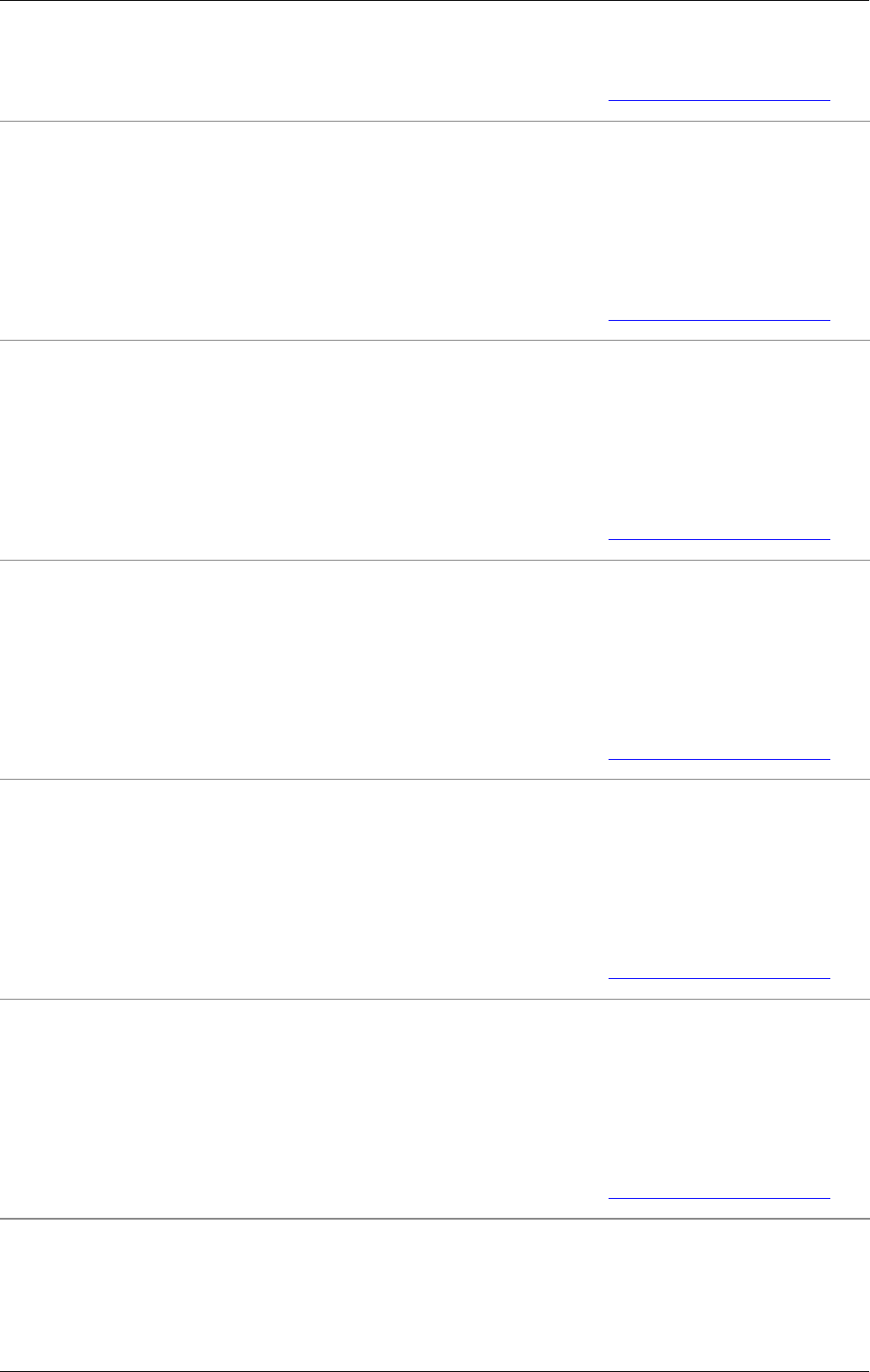Click the last empty section without an underline
The height and width of the screenshot is (1372, 870).
[x=435, y=1294]
